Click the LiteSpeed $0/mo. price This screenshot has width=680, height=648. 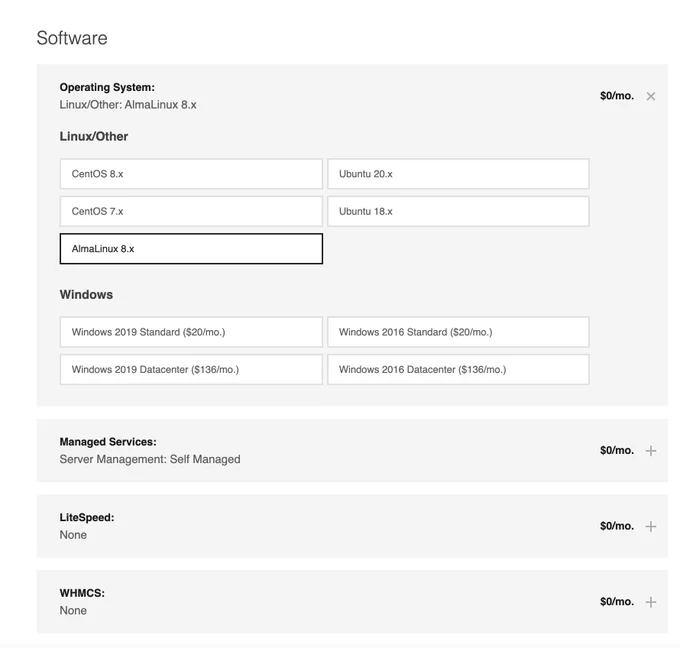(x=617, y=526)
